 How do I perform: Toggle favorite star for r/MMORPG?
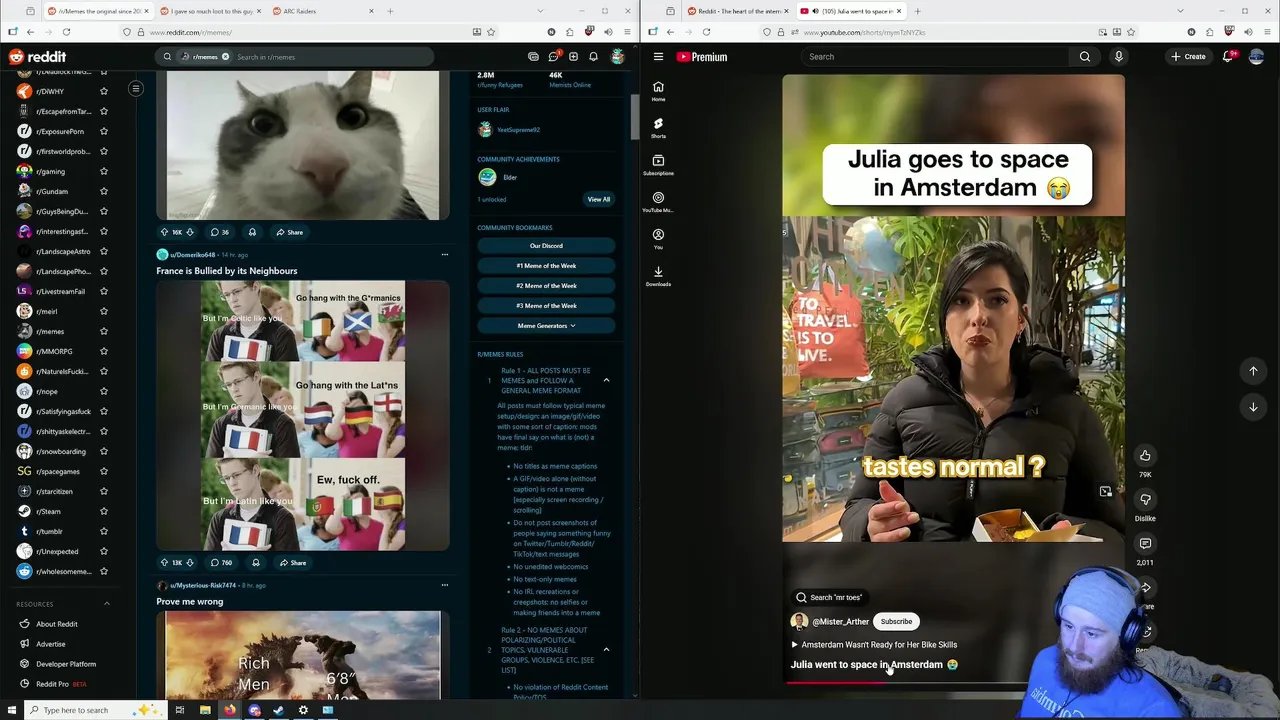tap(103, 351)
